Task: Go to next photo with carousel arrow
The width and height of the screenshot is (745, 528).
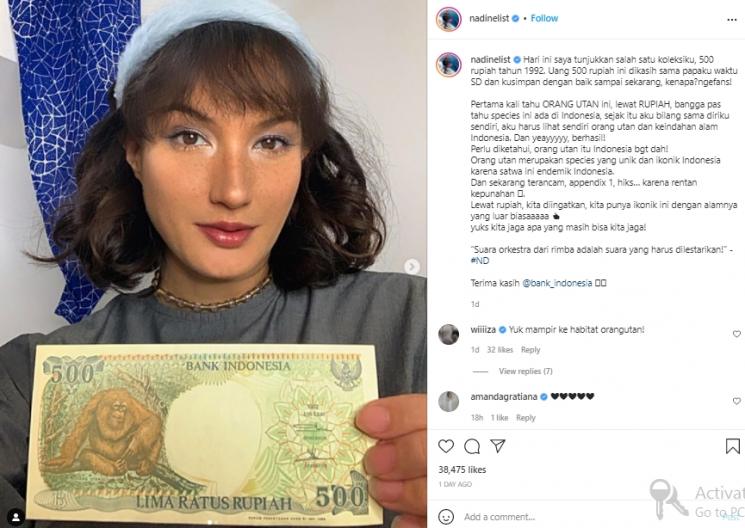Action: [x=412, y=267]
